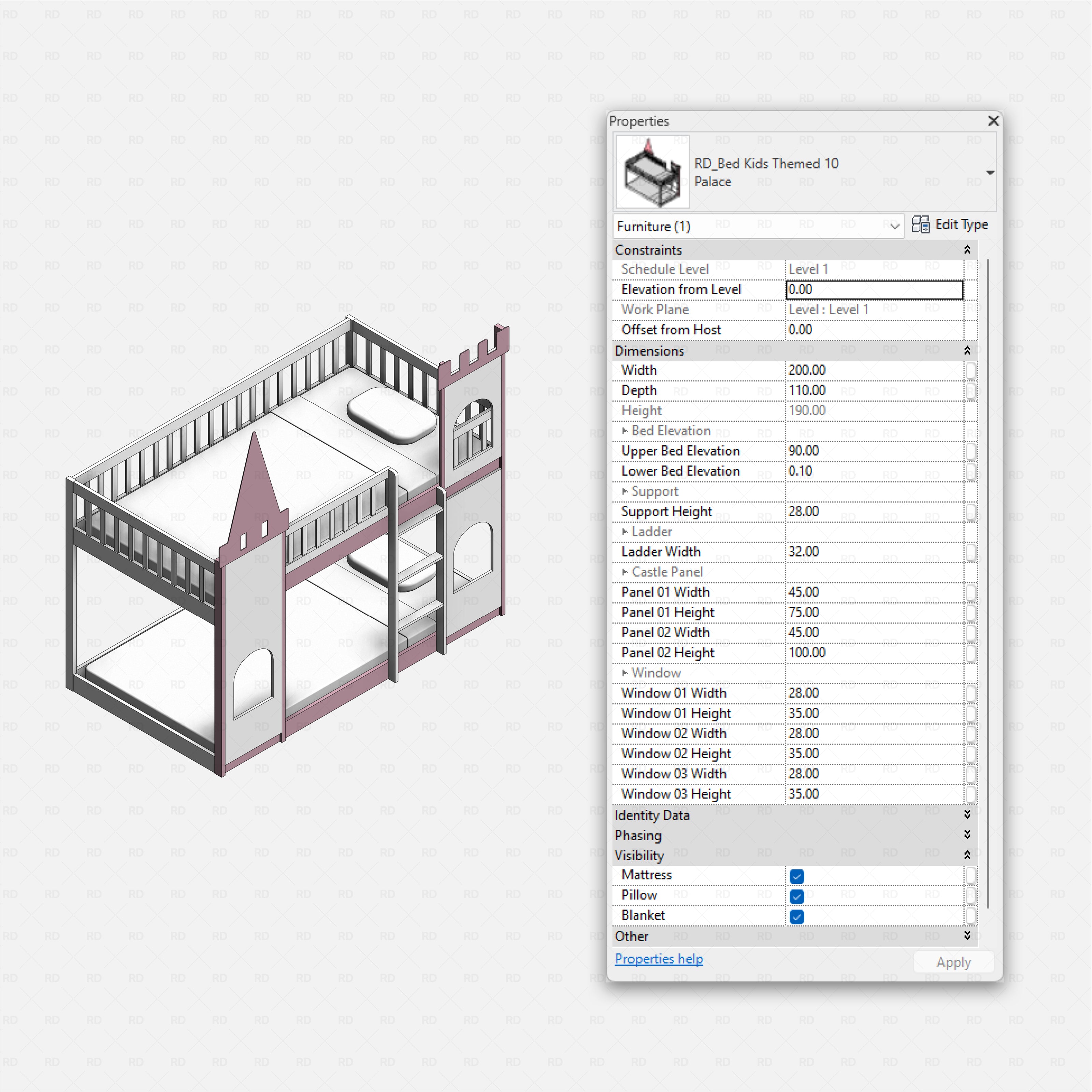Click the associate parameter icon beside Upper Bed Elevation
The image size is (1092, 1092).
(971, 451)
